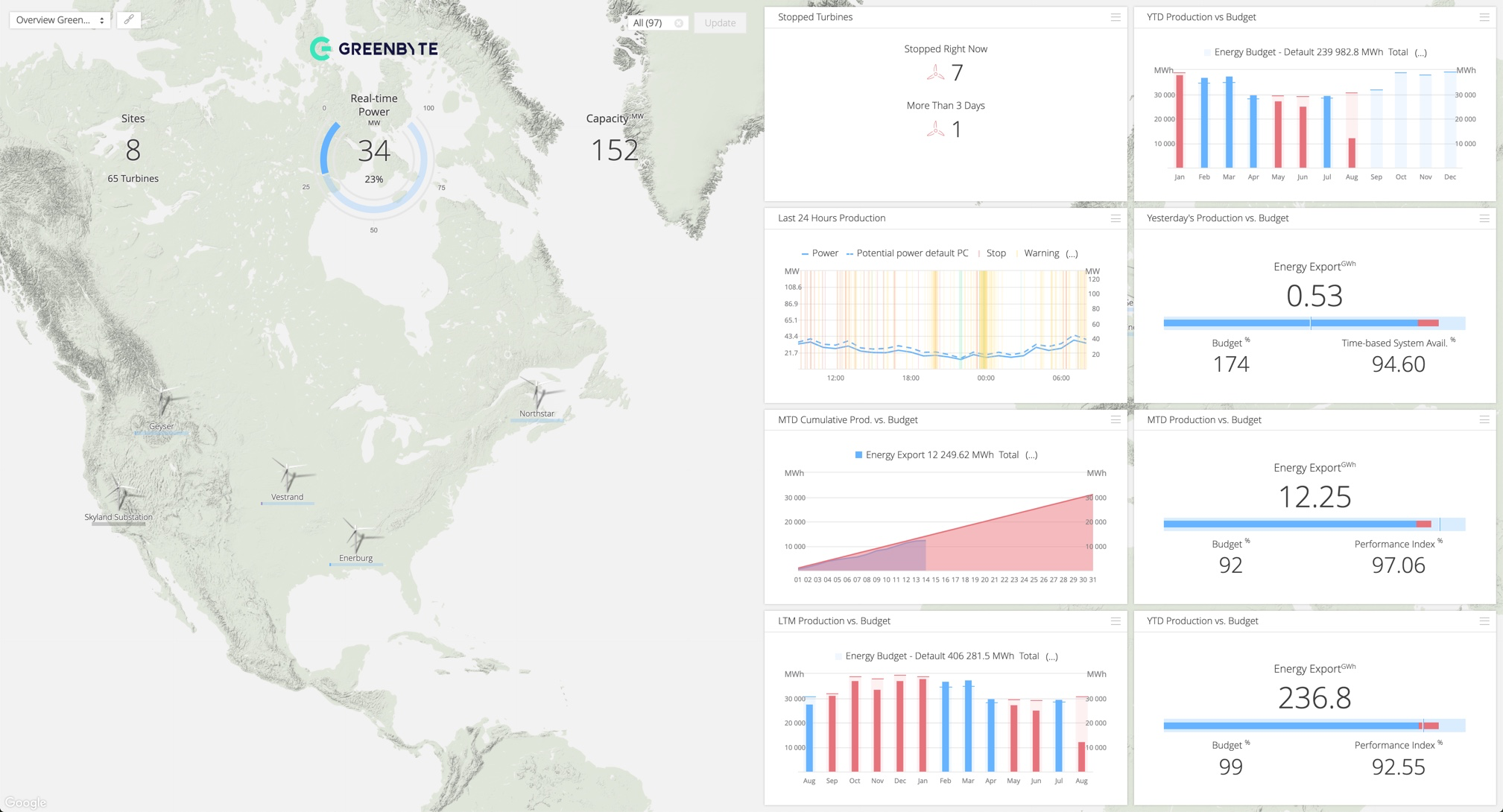The height and width of the screenshot is (812, 1503).
Task: Open MTD Cumulative Prod. vs. Budget menu
Action: (1115, 420)
